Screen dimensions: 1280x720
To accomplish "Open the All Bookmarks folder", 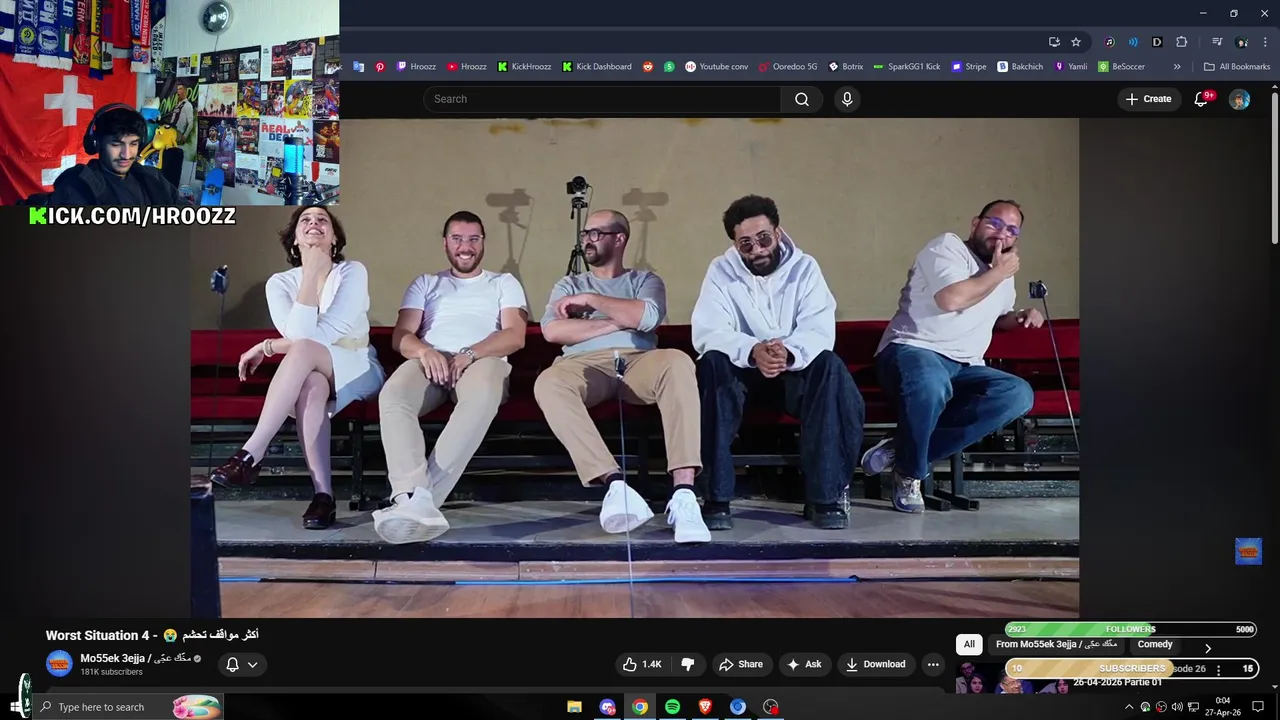I will (1237, 67).
